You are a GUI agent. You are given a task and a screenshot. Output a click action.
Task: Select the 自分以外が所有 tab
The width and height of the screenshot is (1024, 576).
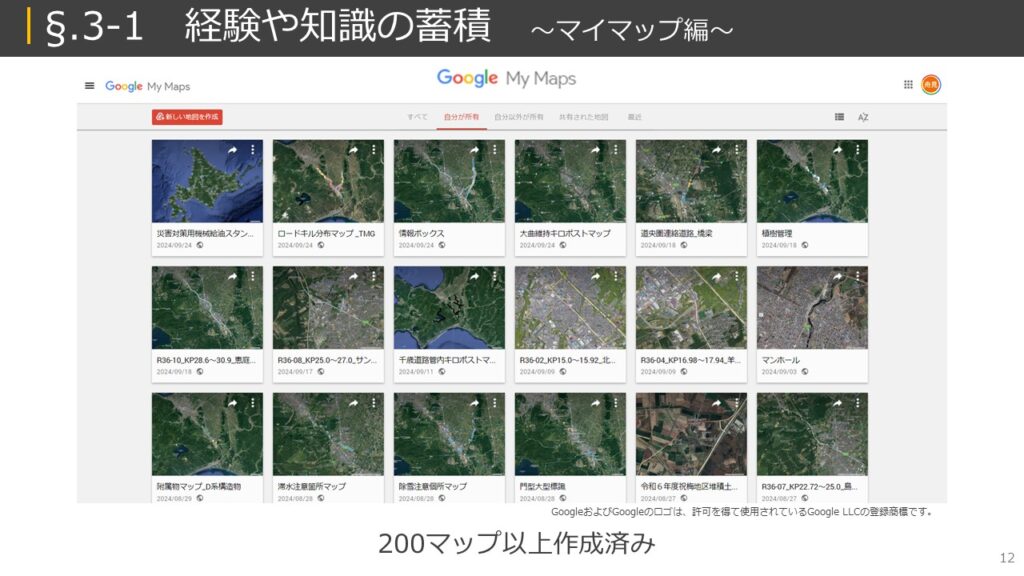click(519, 117)
